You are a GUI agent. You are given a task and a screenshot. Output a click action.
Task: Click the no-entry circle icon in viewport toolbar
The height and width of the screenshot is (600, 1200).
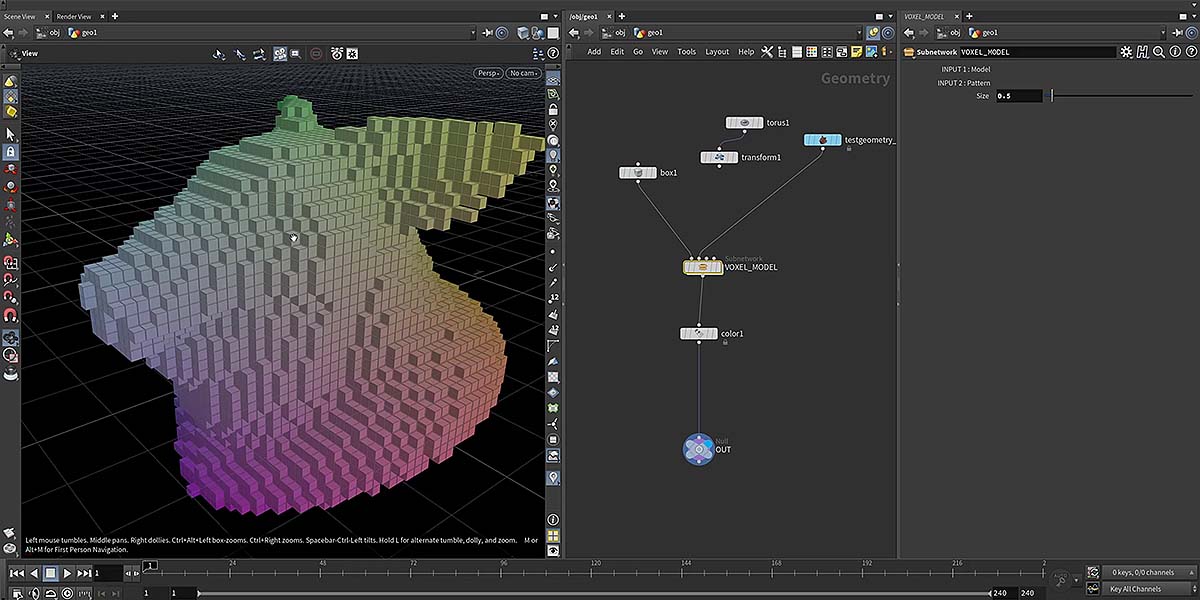tap(316, 53)
